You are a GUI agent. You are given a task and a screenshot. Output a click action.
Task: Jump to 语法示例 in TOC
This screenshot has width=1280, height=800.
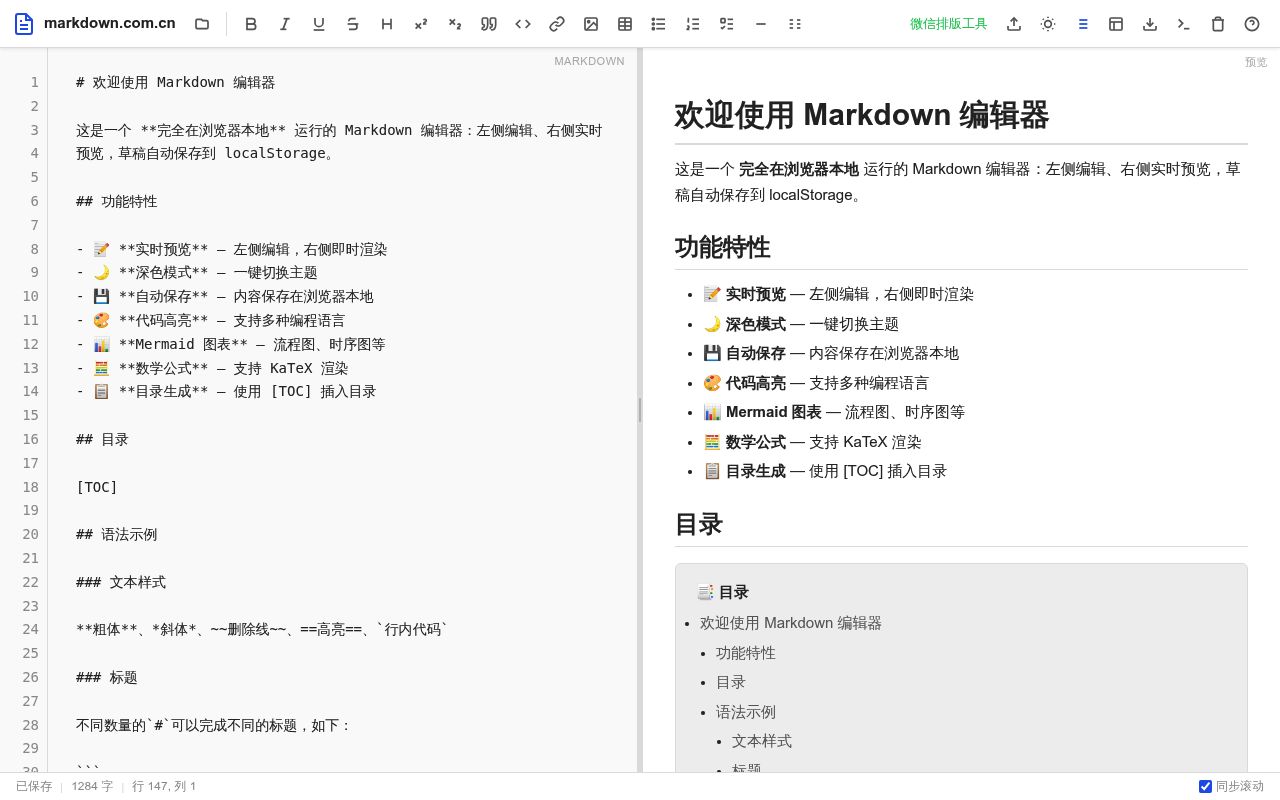[746, 712]
